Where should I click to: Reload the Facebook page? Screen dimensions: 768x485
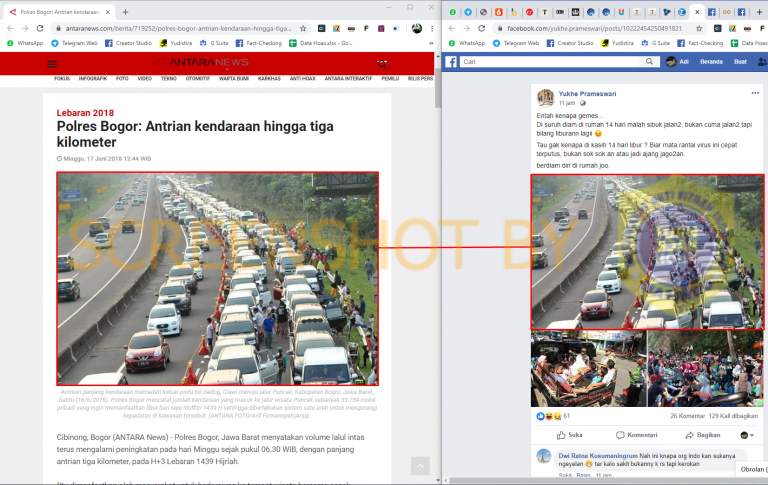pyautogui.click(x=481, y=28)
